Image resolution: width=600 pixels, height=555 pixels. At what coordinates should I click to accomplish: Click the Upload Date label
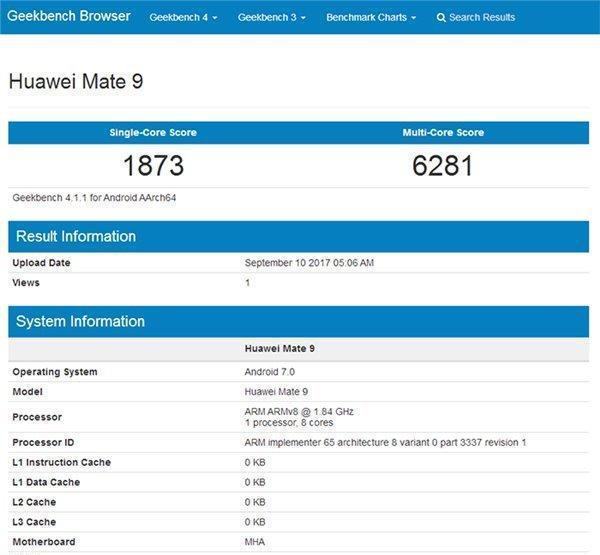pos(41,263)
